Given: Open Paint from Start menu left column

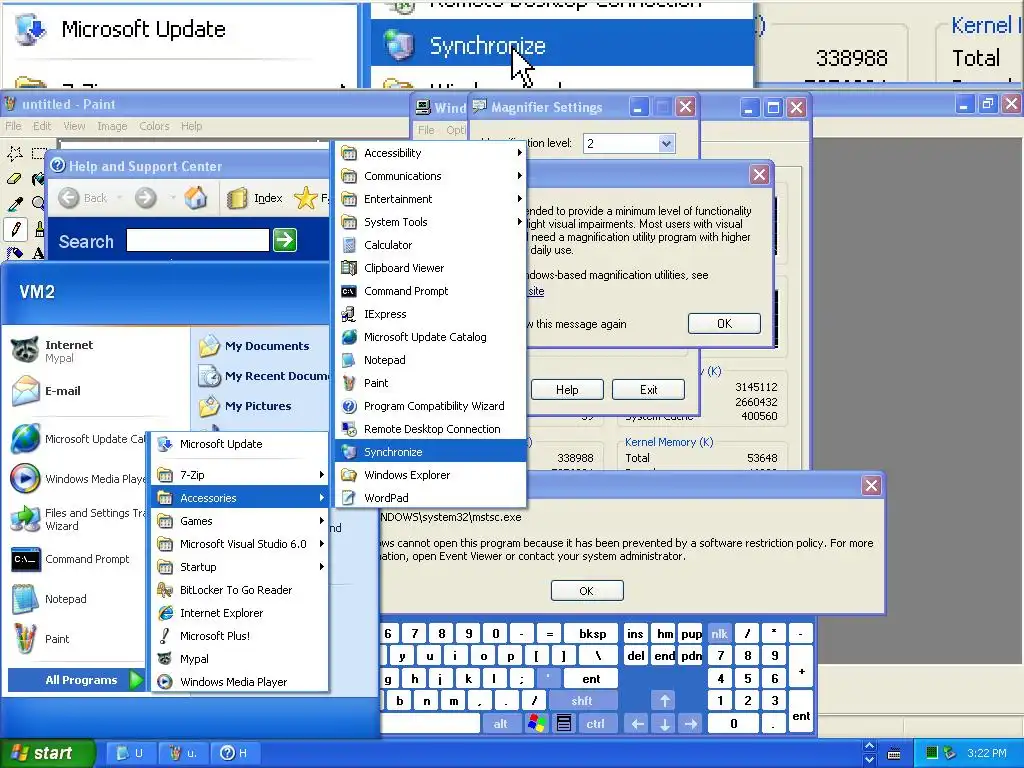Looking at the screenshot, I should pyautogui.click(x=78, y=639).
